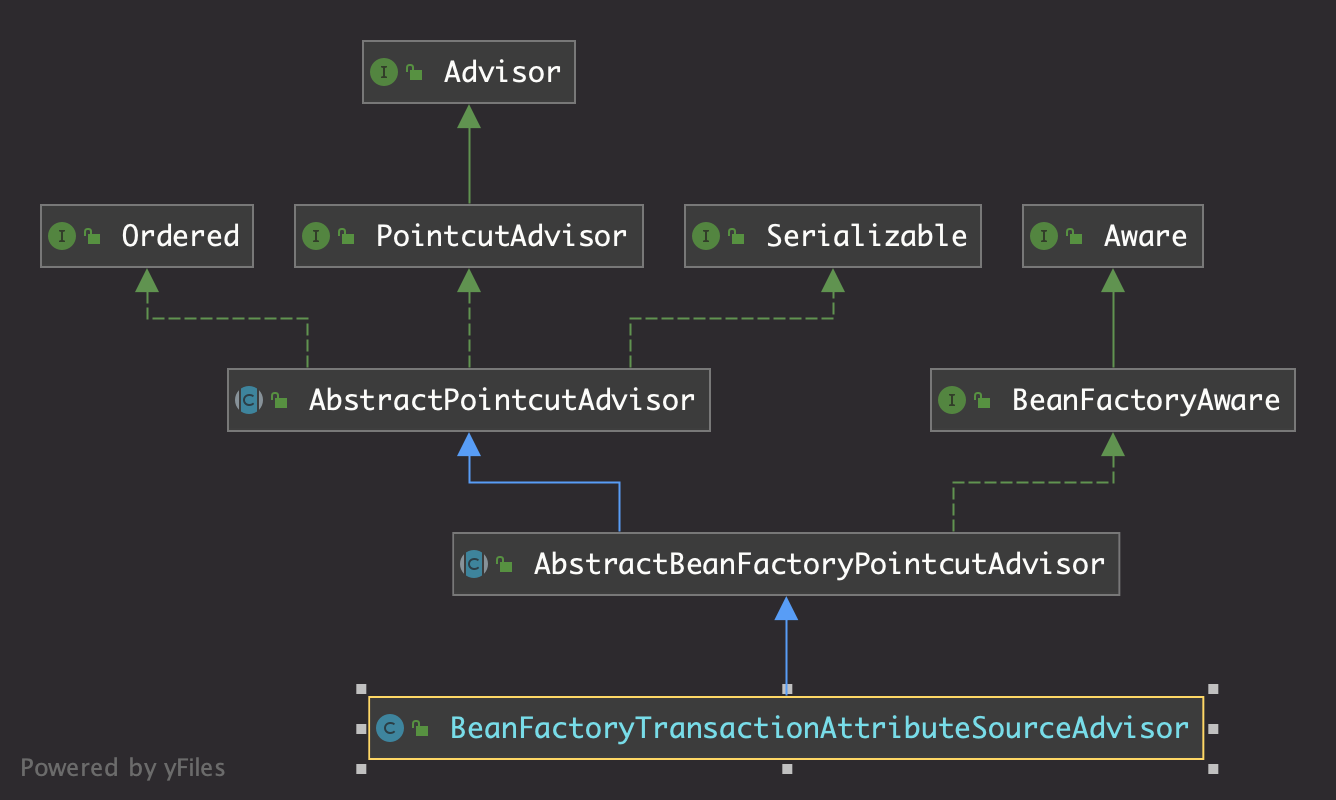
Task: Click the lock icon beside PointcutAdvisor
Action: 347,236
